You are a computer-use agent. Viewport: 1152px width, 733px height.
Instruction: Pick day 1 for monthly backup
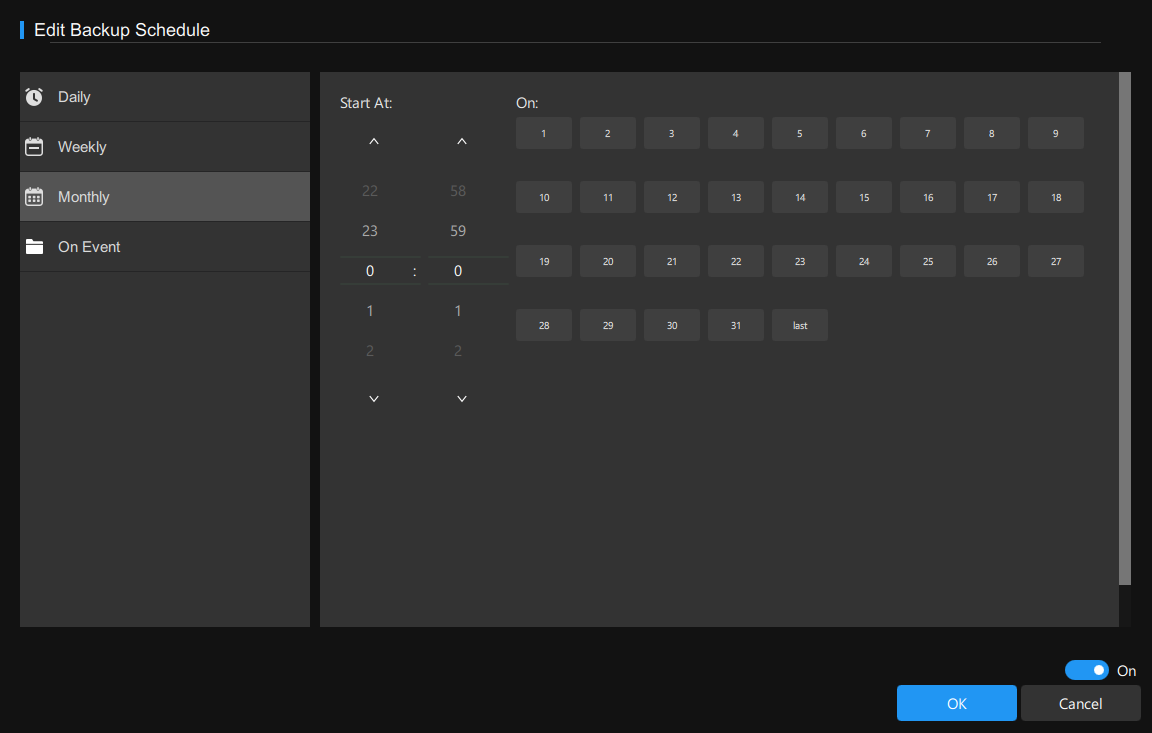(x=544, y=133)
